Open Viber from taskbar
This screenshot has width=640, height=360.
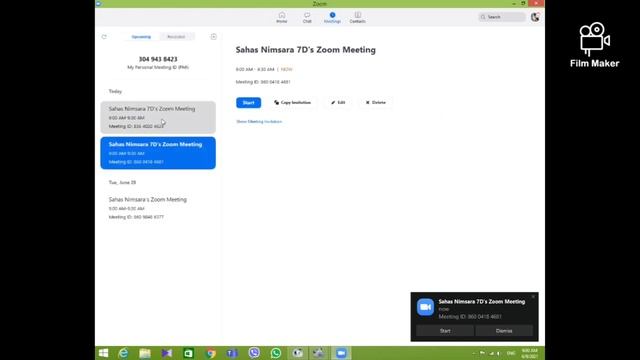(254, 353)
